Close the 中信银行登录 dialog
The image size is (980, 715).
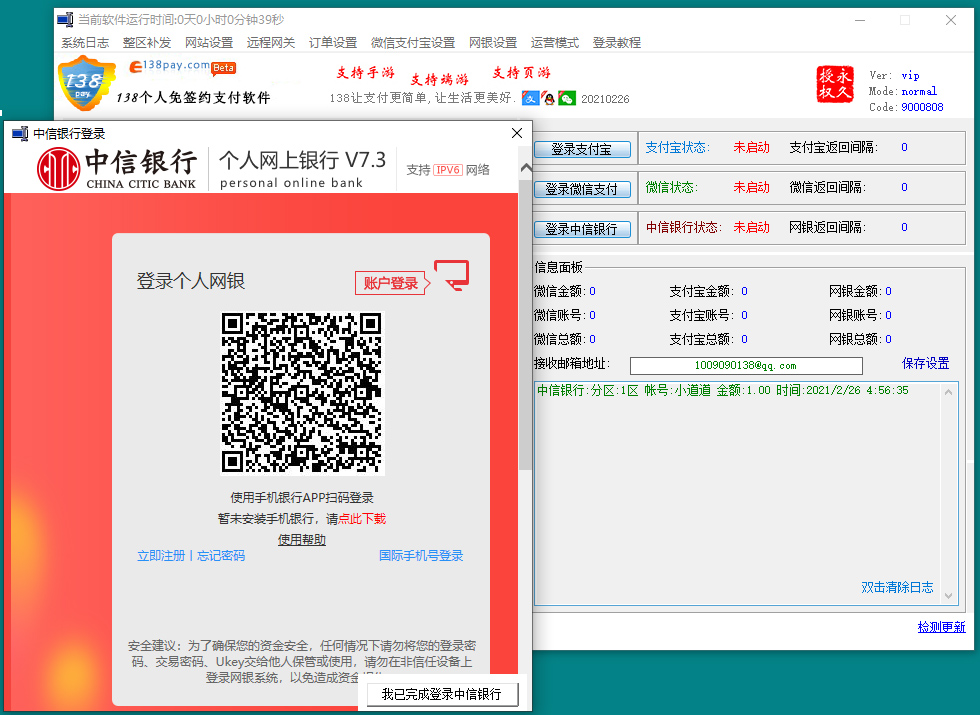(517, 133)
